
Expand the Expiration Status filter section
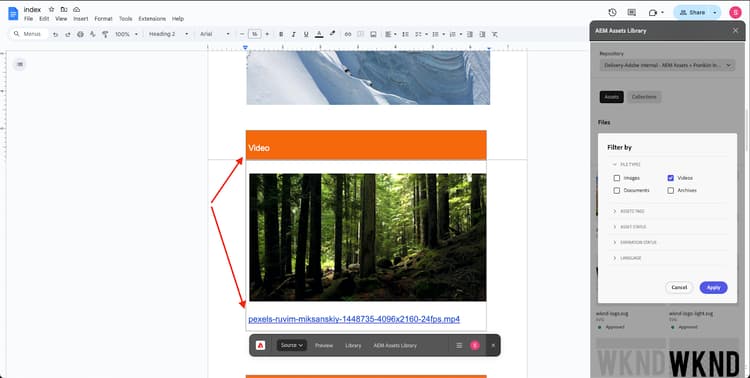click(x=635, y=243)
